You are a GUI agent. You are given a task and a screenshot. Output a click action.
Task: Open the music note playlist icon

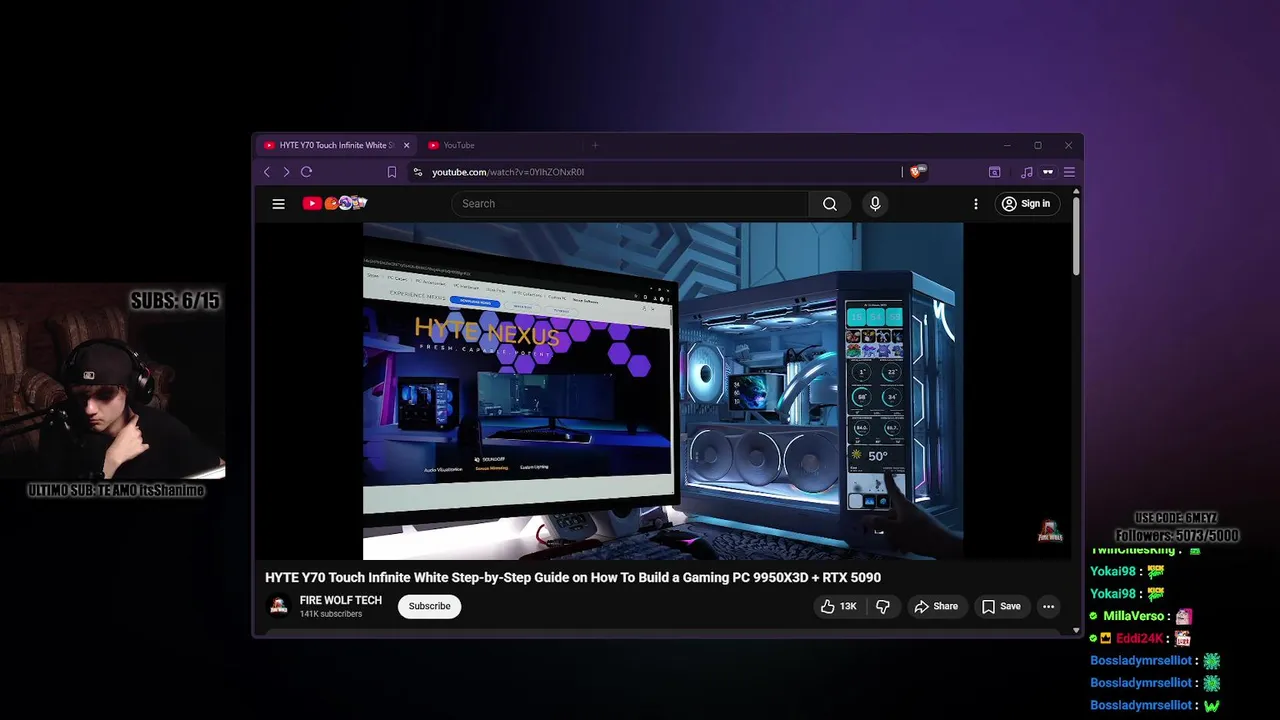1027,172
